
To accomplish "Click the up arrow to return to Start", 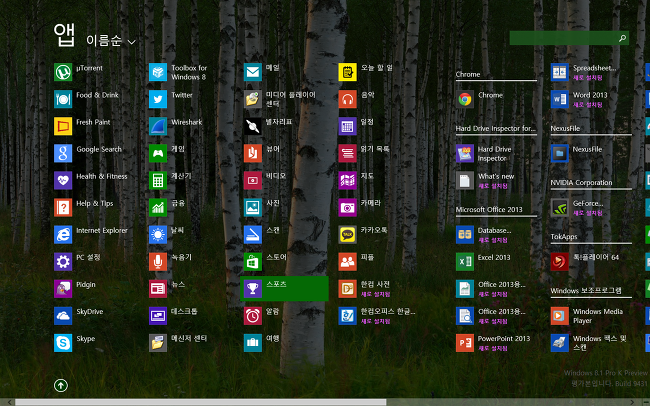I will [61, 386].
